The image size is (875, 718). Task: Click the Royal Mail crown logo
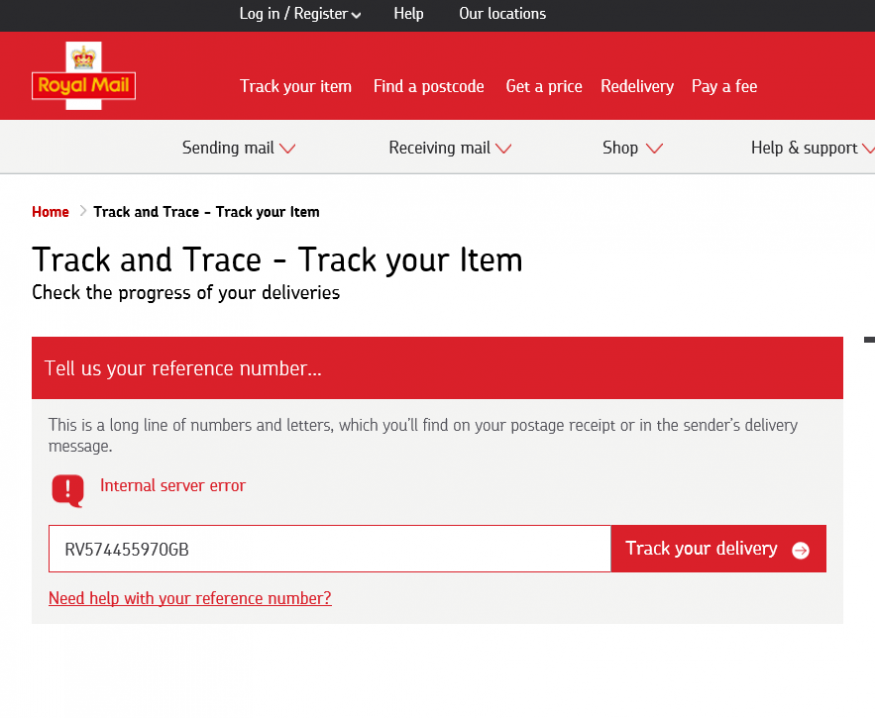pos(83,75)
